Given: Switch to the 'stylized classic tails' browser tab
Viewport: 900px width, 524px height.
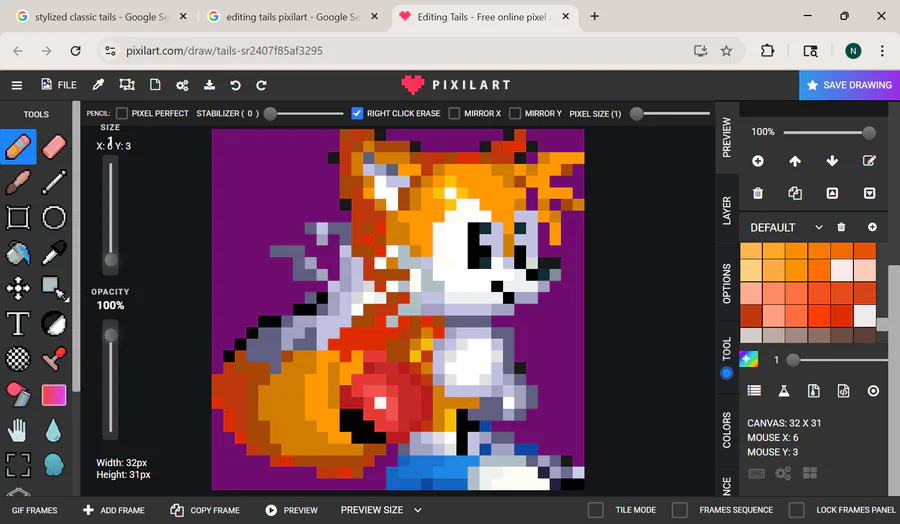Looking at the screenshot, I should pos(101,17).
